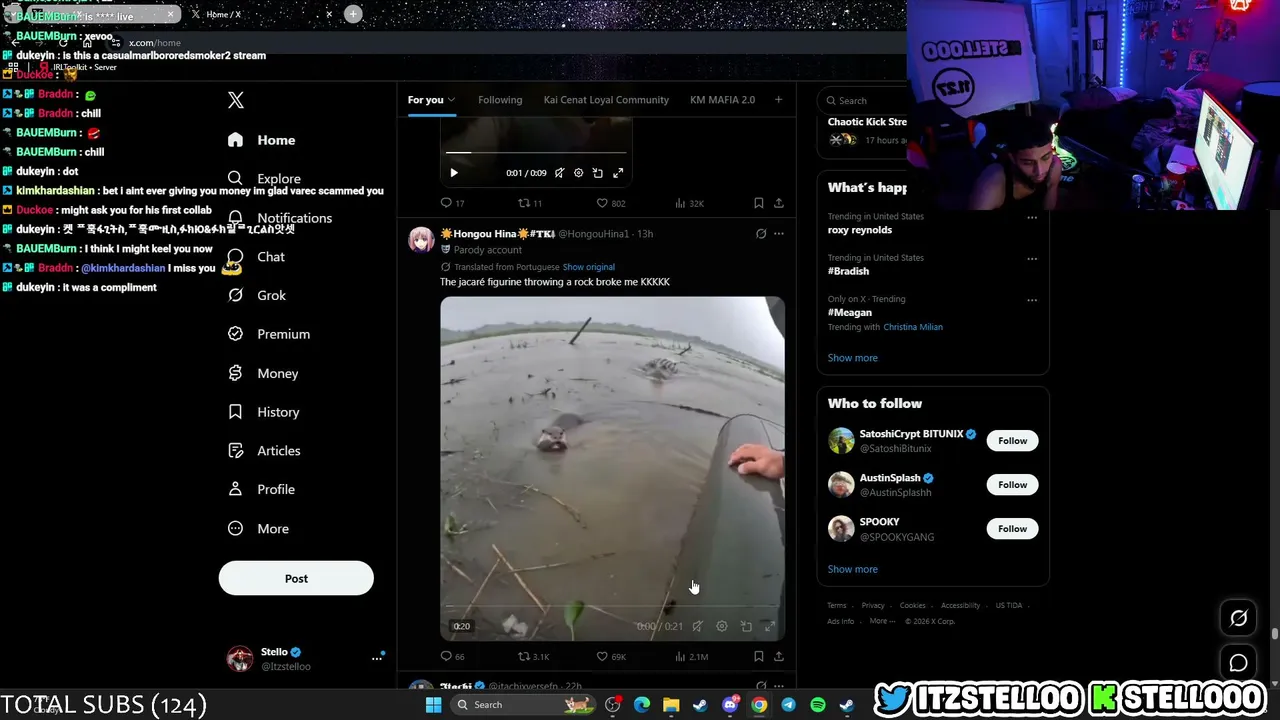View analytics for the 32K views post
This screenshot has height=720, width=1280.
pos(689,203)
